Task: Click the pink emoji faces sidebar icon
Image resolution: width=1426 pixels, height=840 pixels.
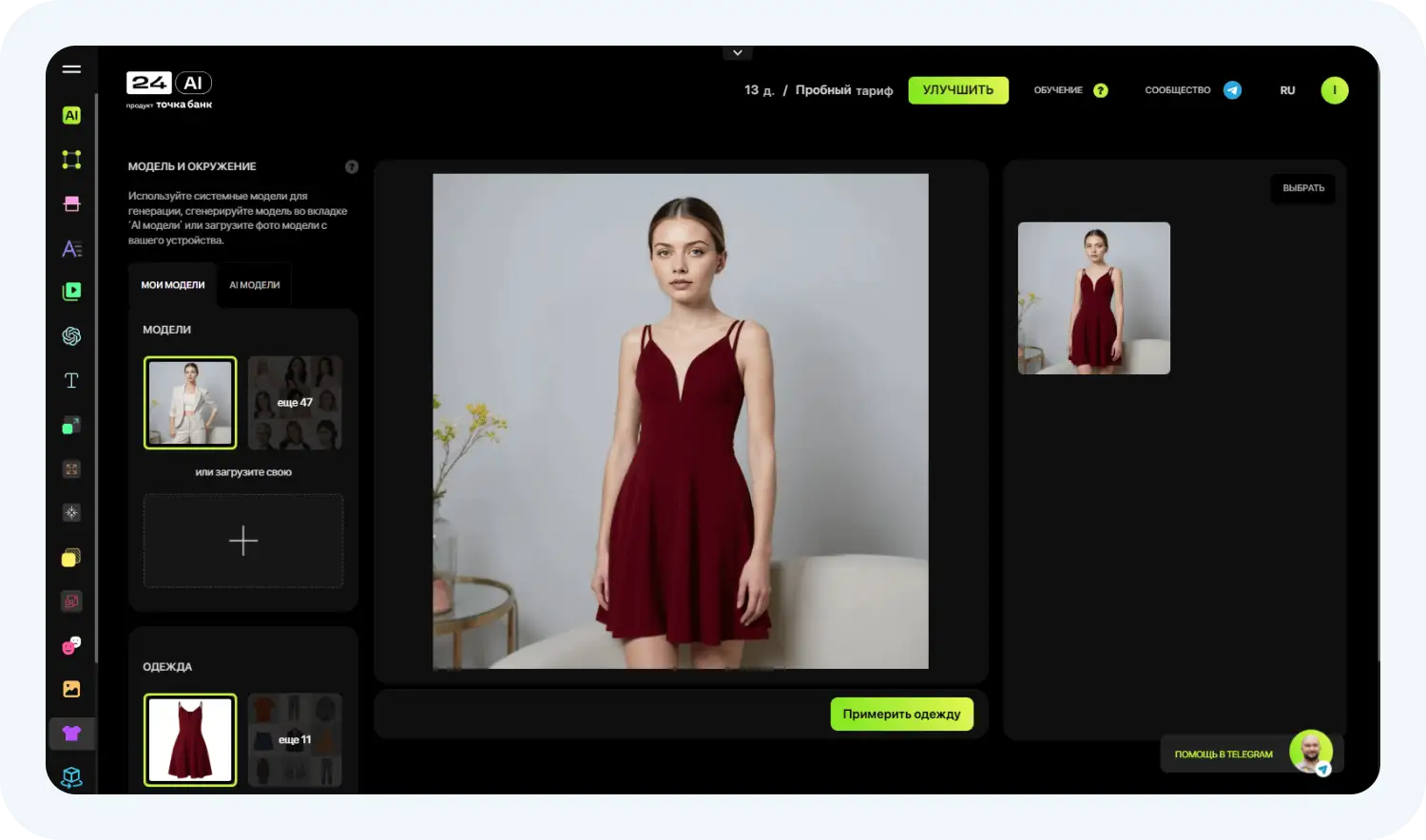Action: coord(71,645)
